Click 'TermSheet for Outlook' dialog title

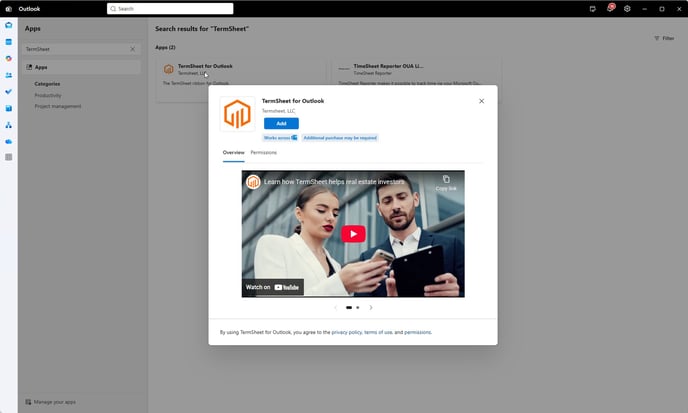click(x=293, y=101)
